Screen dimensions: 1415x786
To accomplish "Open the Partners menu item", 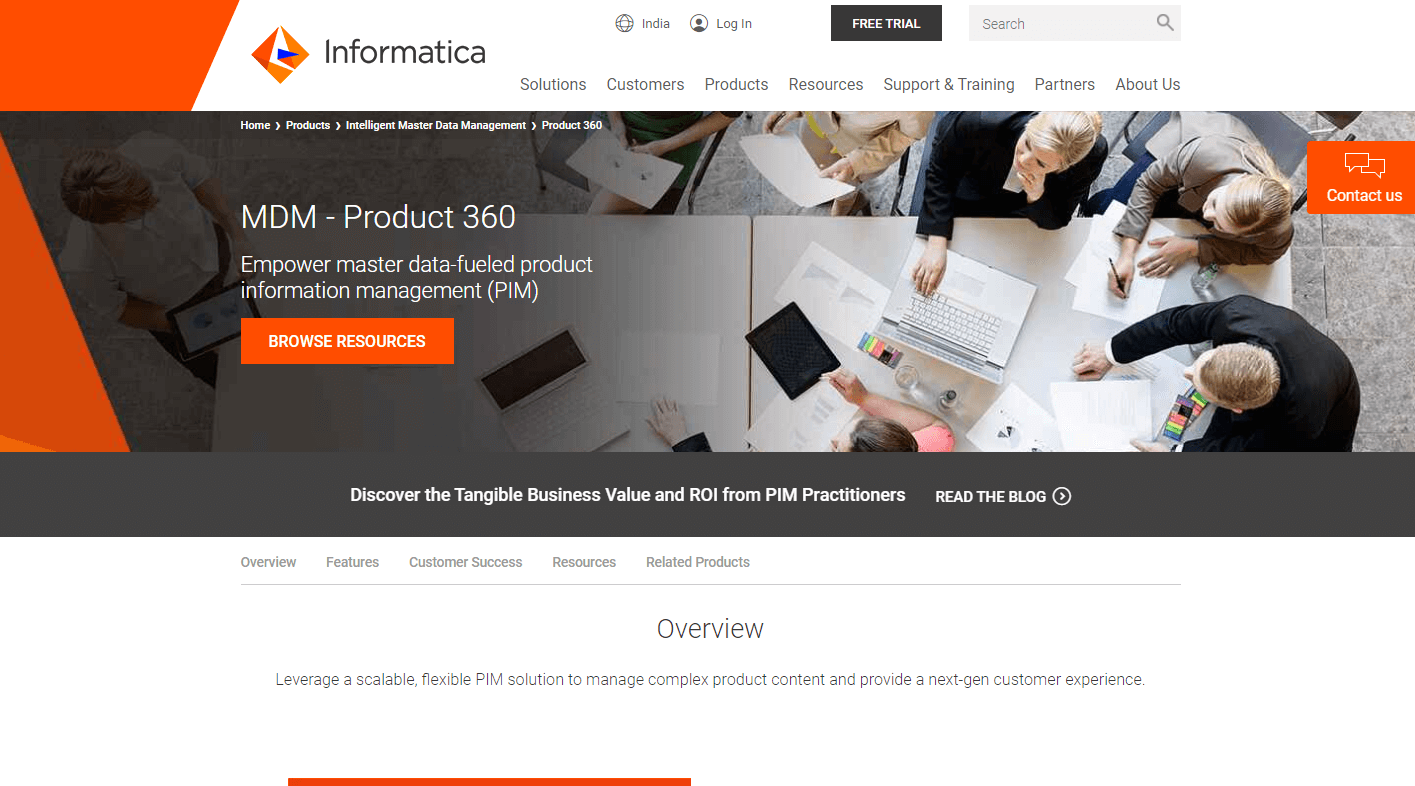I will click(1064, 84).
